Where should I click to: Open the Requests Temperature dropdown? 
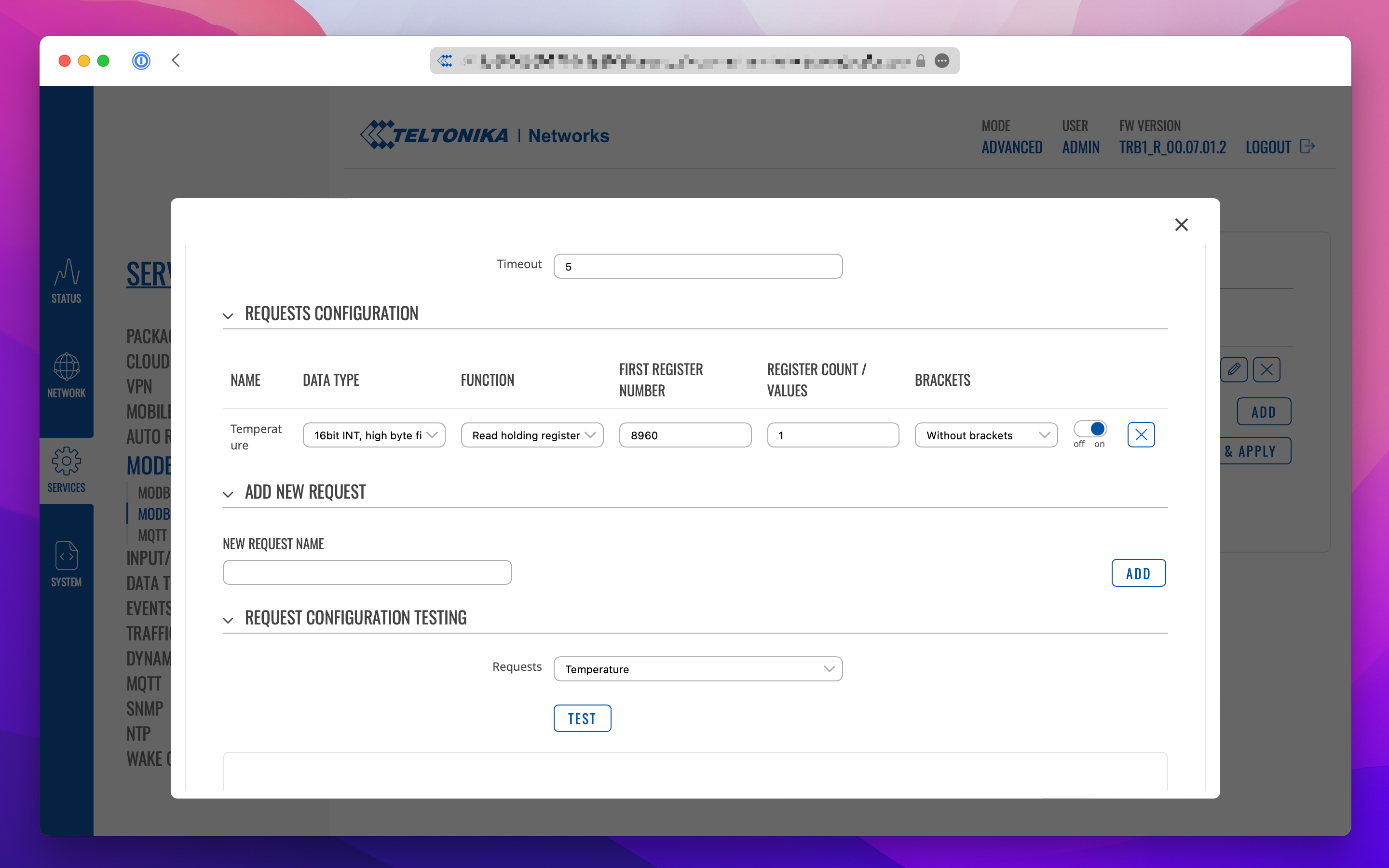pyautogui.click(x=697, y=669)
